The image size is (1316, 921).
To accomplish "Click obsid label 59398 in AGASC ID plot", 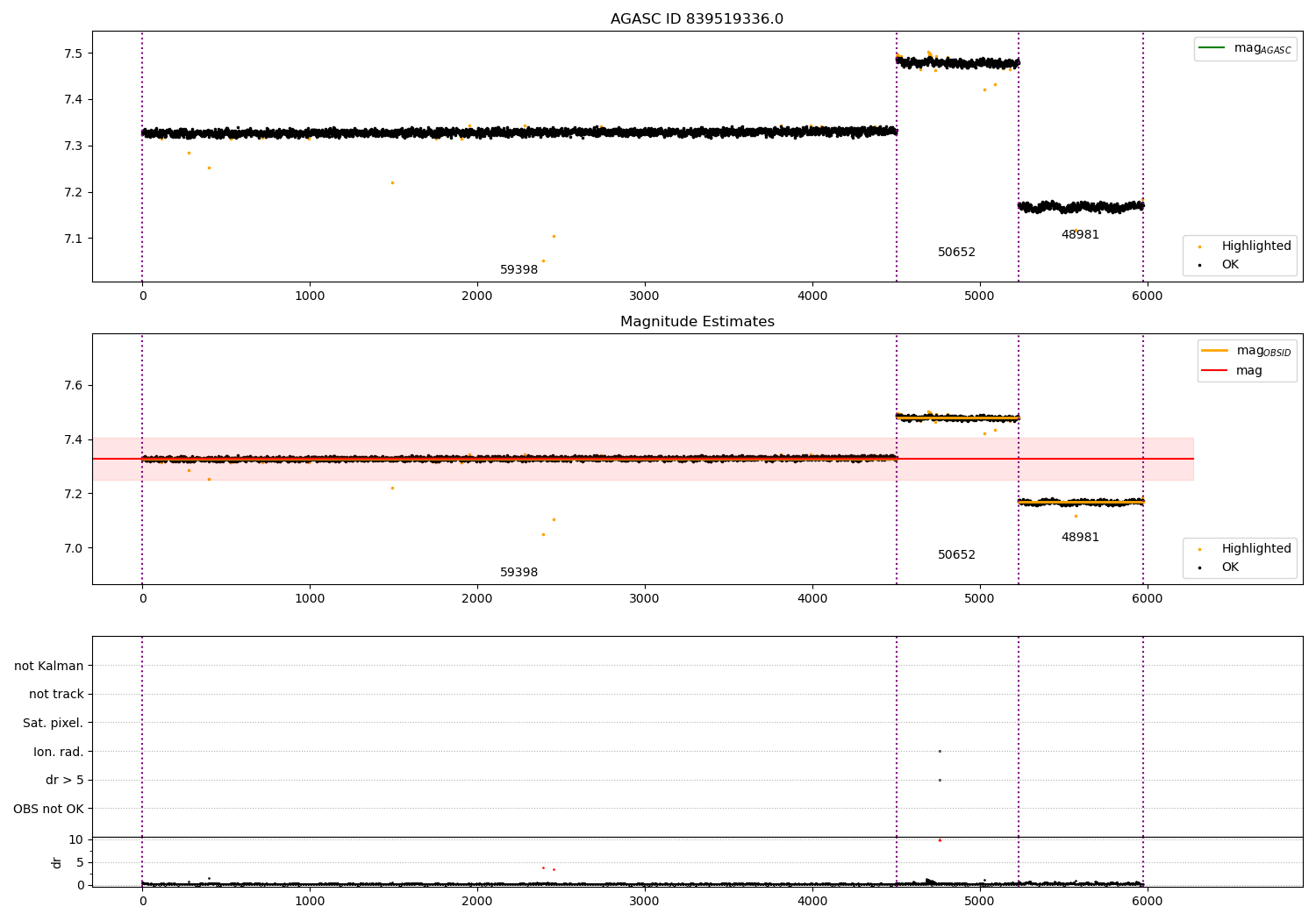I will tap(519, 270).
